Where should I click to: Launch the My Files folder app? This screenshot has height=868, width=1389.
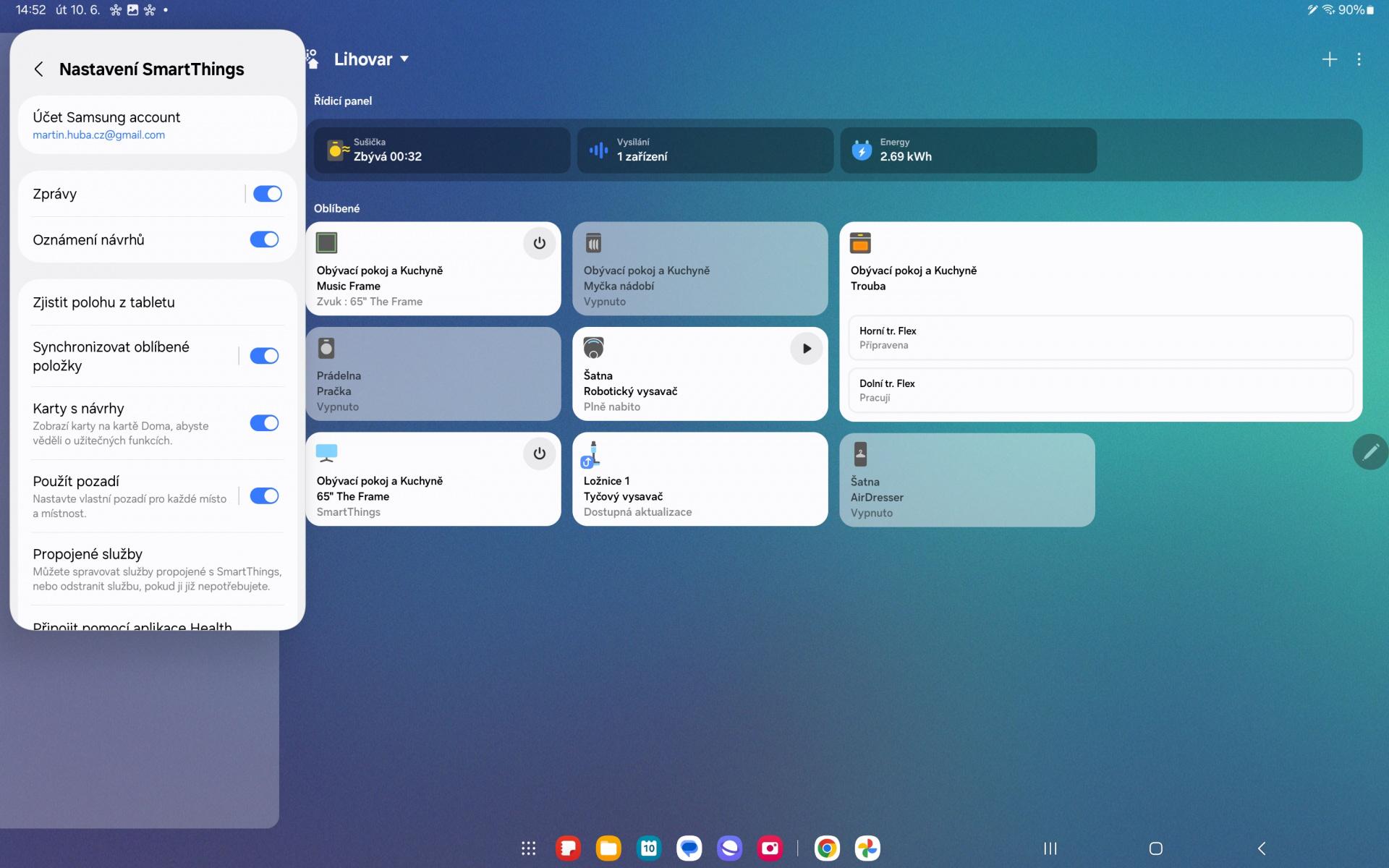pyautogui.click(x=608, y=848)
